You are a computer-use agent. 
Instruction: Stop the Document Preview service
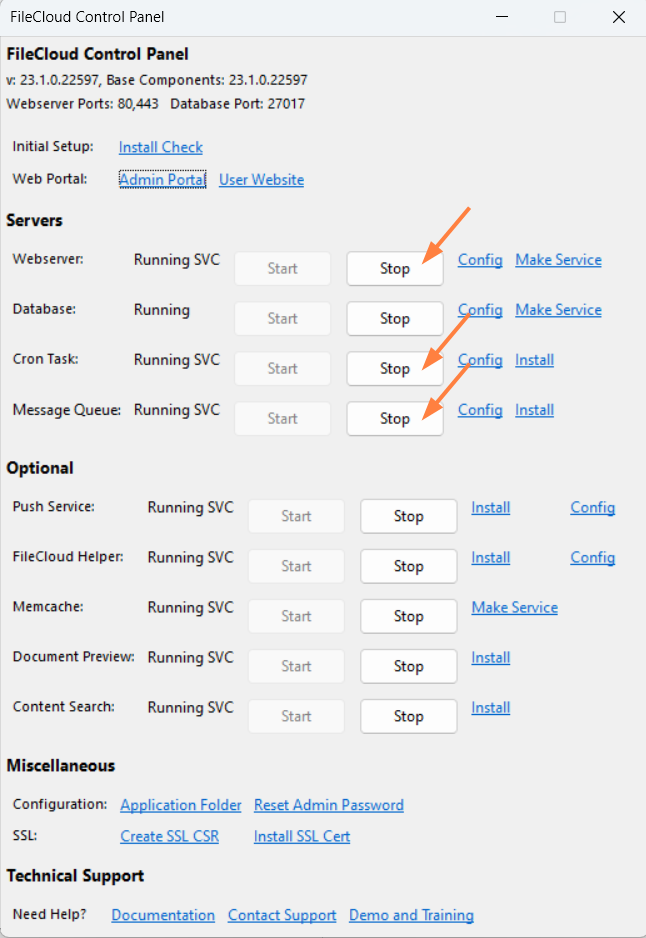(408, 666)
